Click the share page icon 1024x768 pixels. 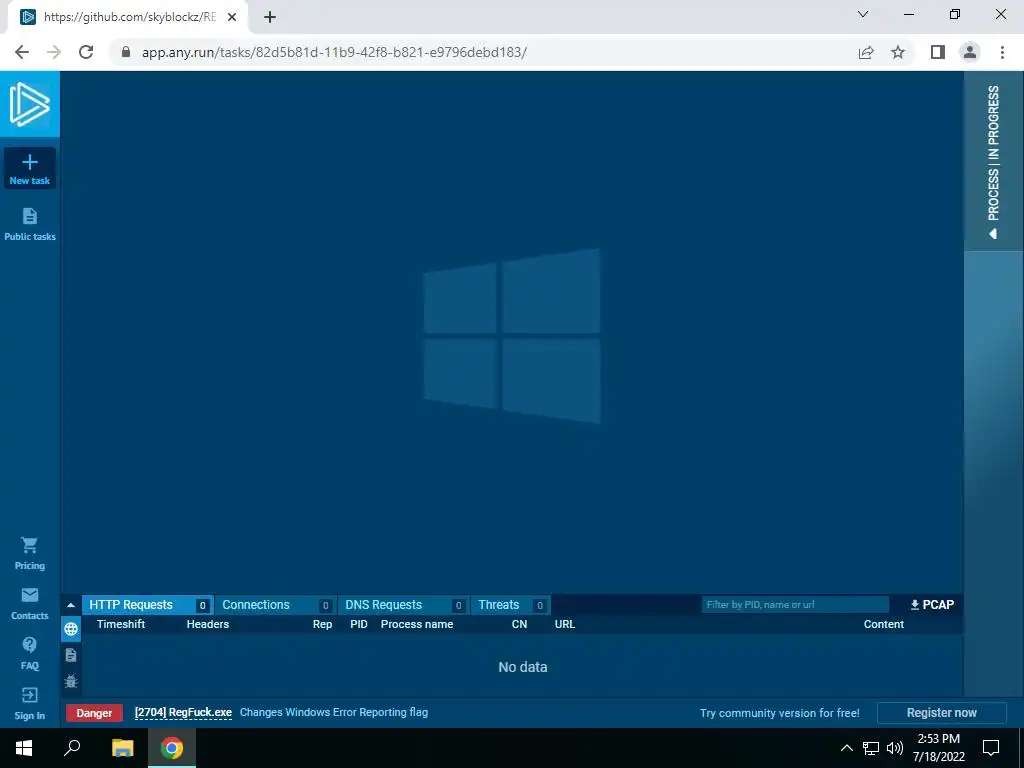(x=866, y=52)
